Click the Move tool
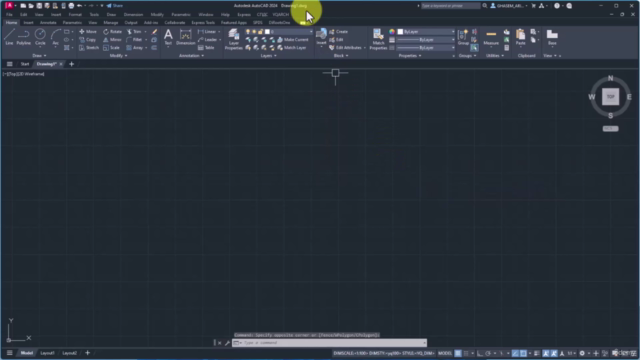 88,31
